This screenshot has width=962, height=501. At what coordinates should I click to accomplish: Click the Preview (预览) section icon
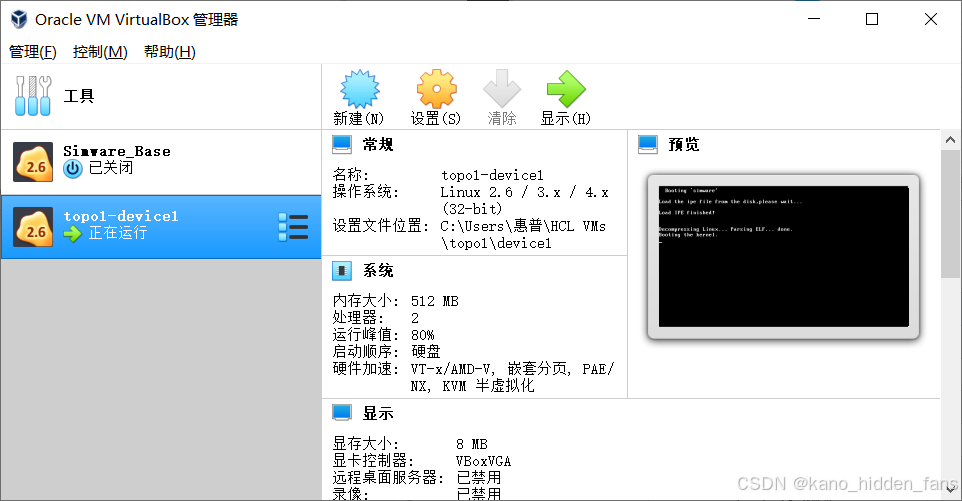tap(648, 144)
